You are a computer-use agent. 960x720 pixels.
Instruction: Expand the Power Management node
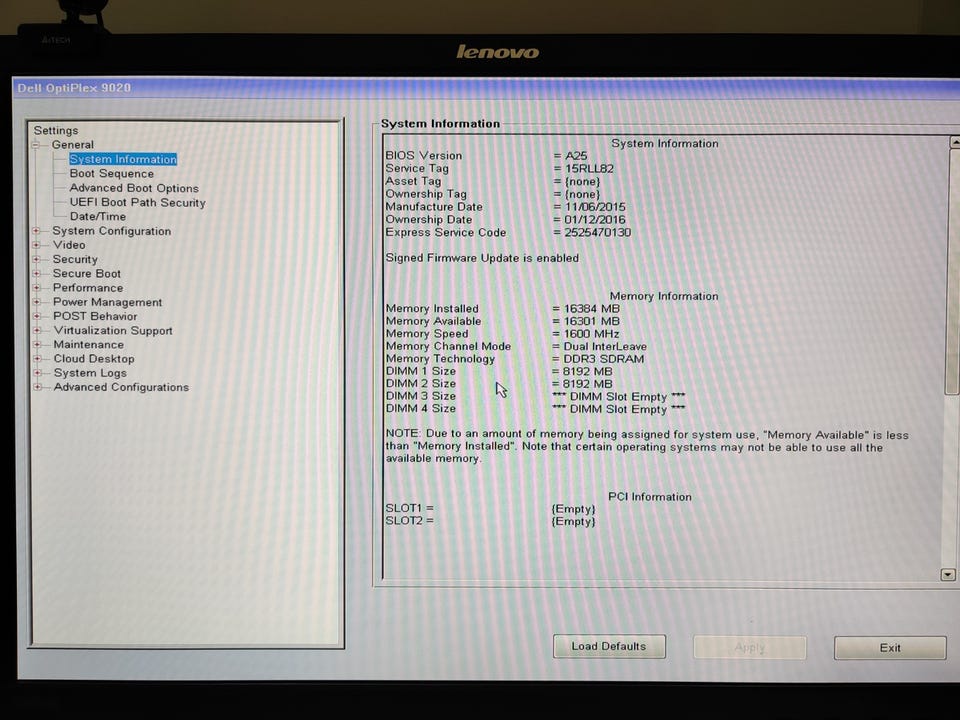[x=37, y=302]
